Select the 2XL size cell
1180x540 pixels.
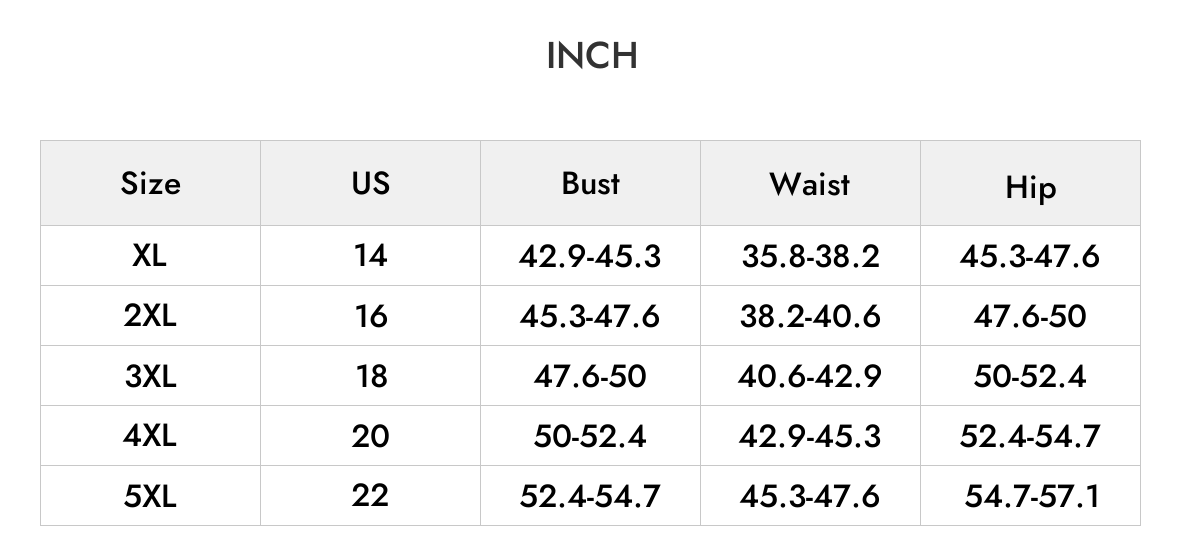coord(151,316)
